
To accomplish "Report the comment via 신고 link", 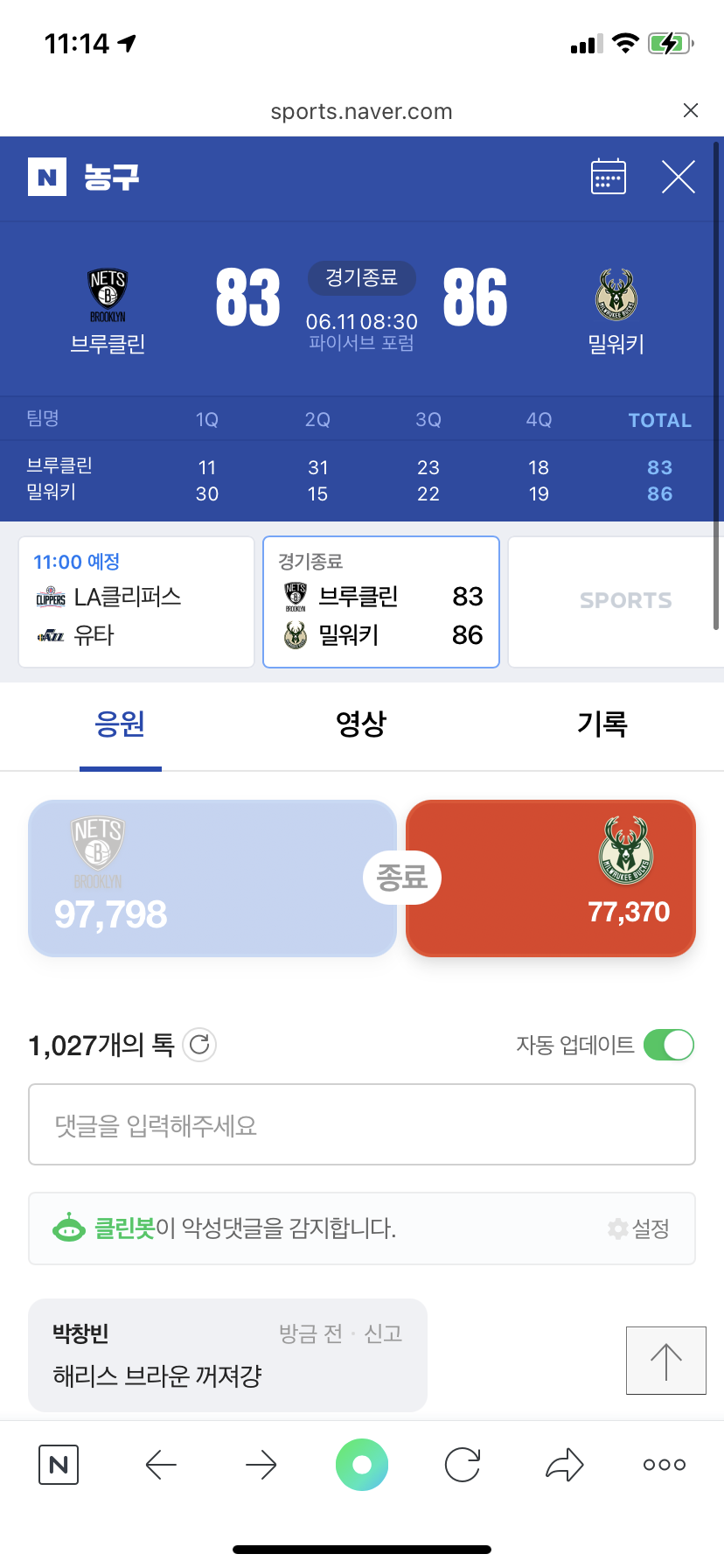I will click(x=383, y=1333).
